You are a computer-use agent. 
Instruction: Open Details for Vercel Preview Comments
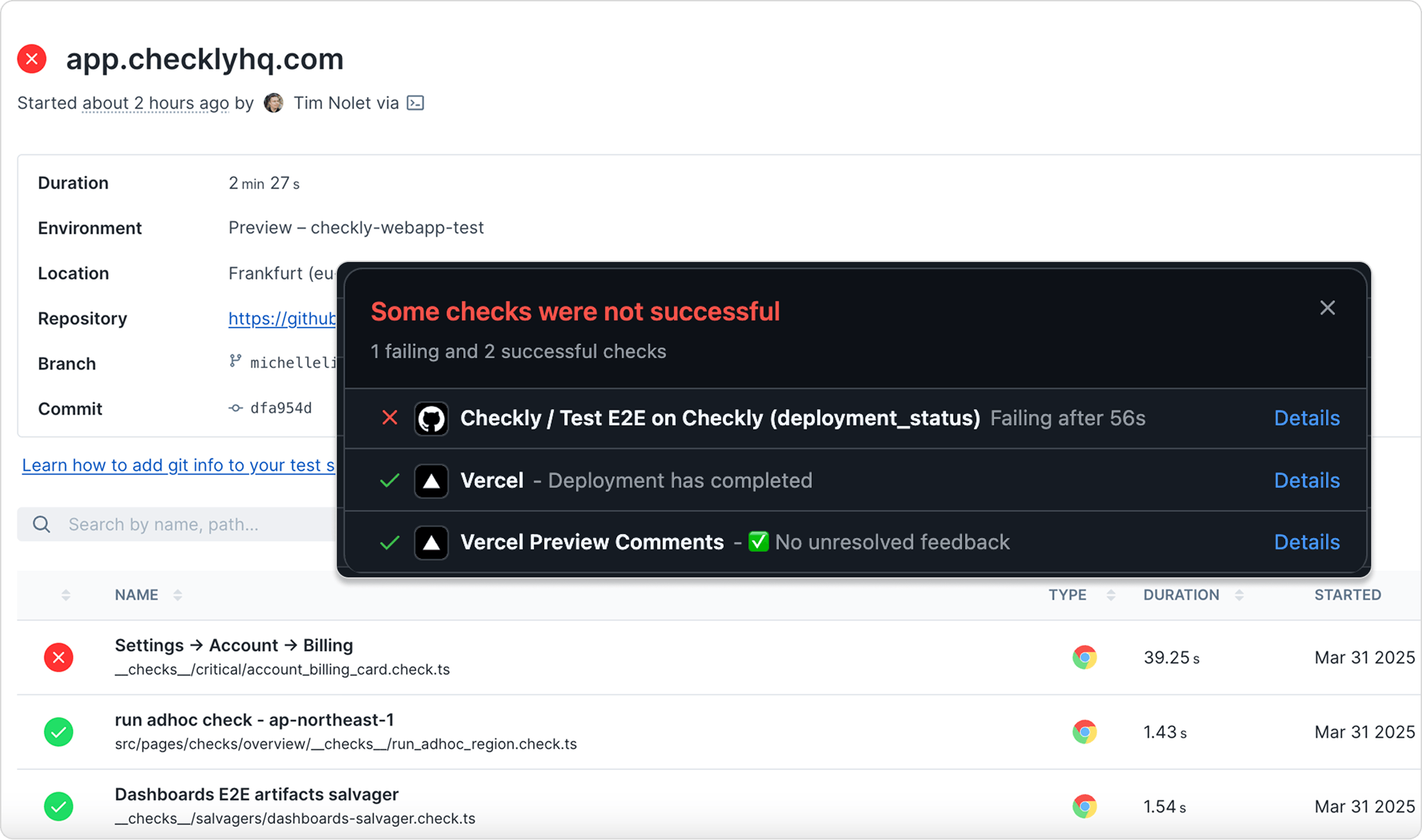[x=1306, y=542]
